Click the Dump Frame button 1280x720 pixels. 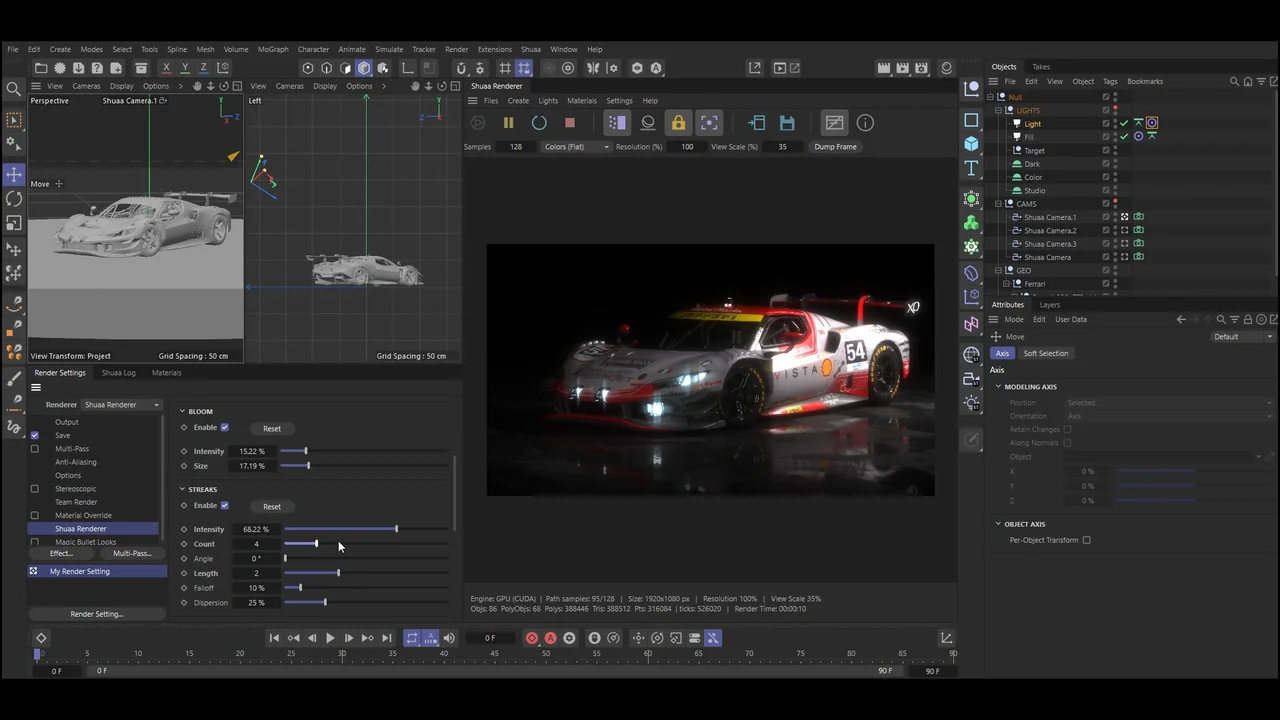[x=835, y=147]
